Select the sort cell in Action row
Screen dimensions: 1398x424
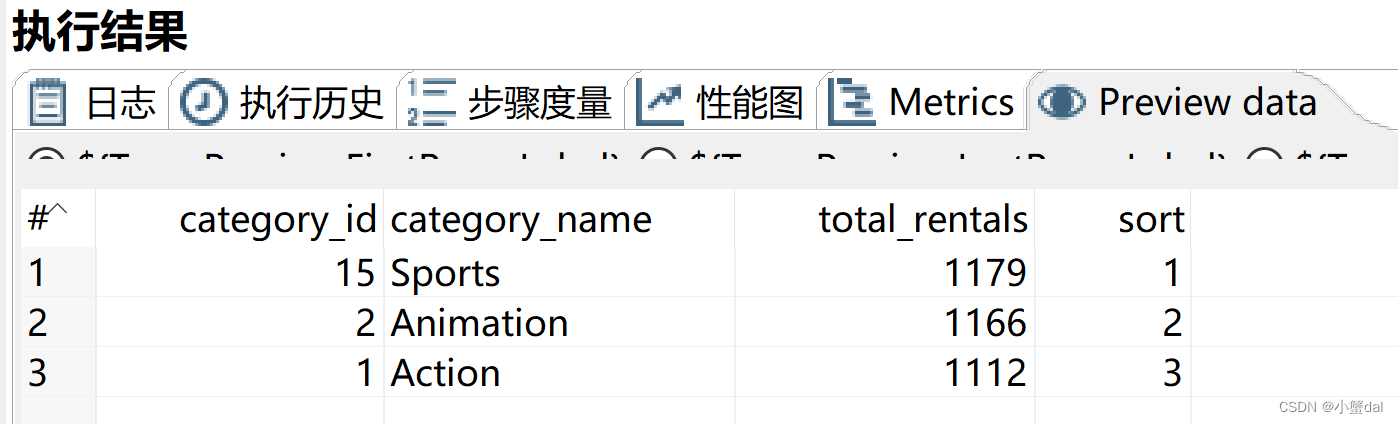[1112, 372]
